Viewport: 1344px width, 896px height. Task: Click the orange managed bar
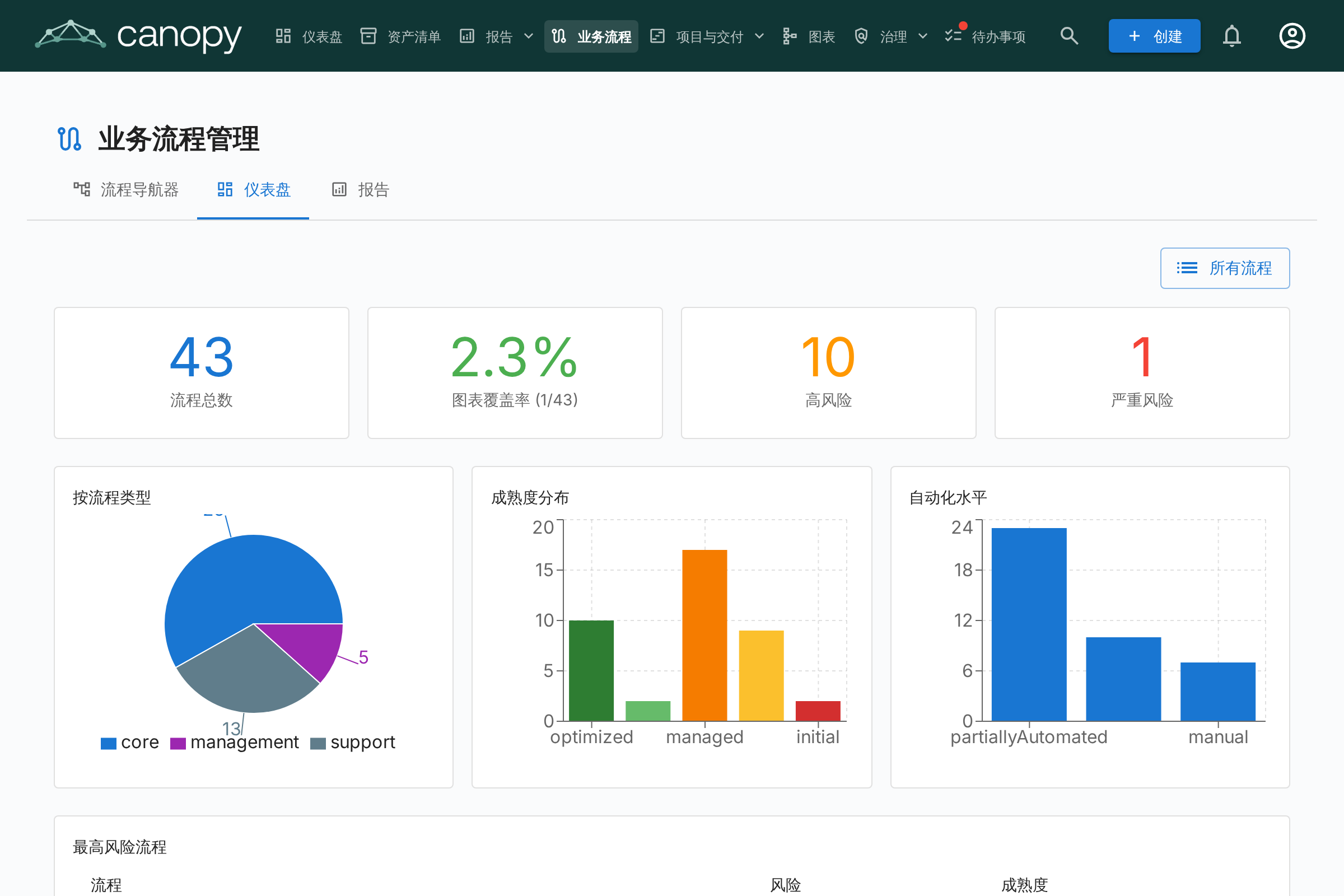click(704, 636)
